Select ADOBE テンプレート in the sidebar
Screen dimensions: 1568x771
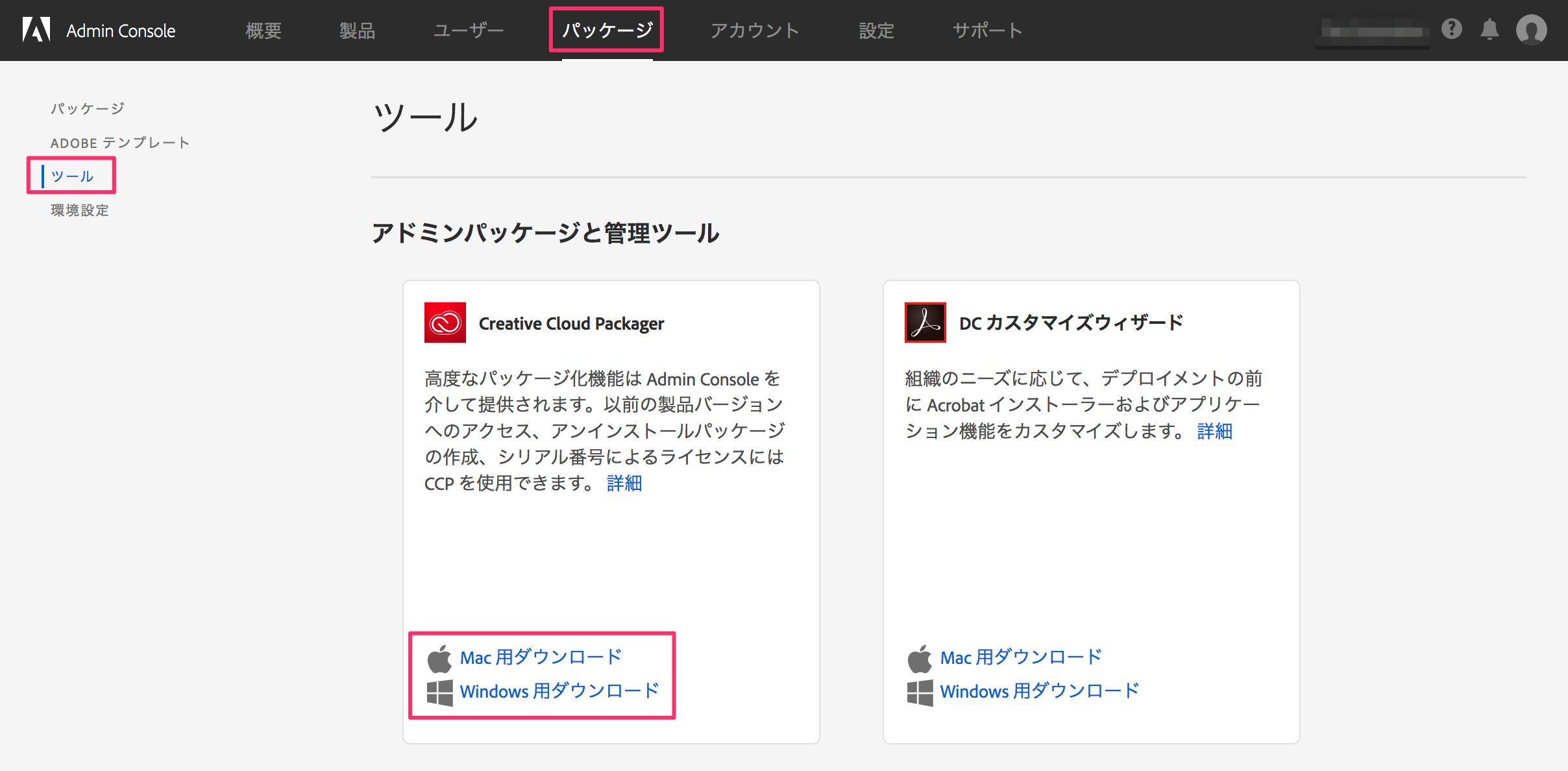tap(120, 143)
